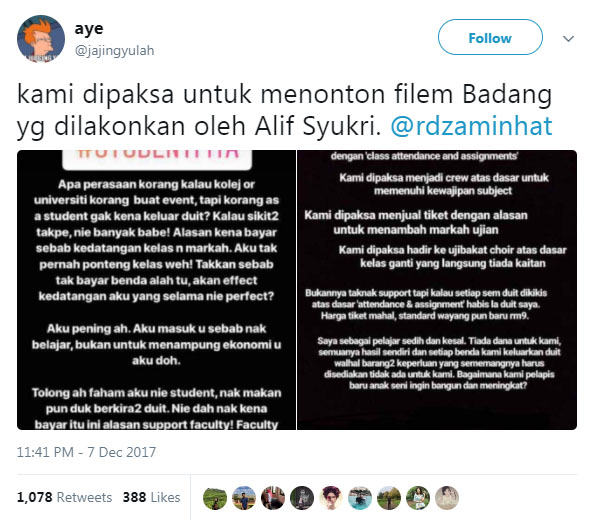Click the aye profile avatar picture

tap(41, 39)
